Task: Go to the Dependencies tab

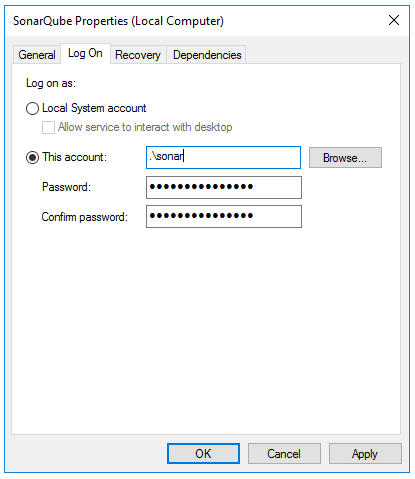Action: pos(207,55)
